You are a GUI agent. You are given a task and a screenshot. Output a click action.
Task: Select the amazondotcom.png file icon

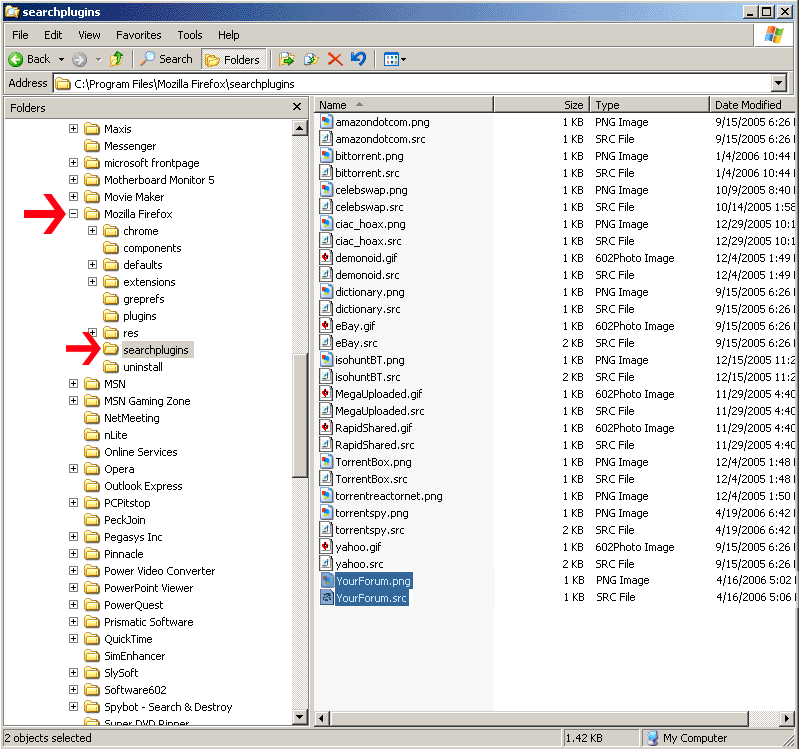point(326,122)
